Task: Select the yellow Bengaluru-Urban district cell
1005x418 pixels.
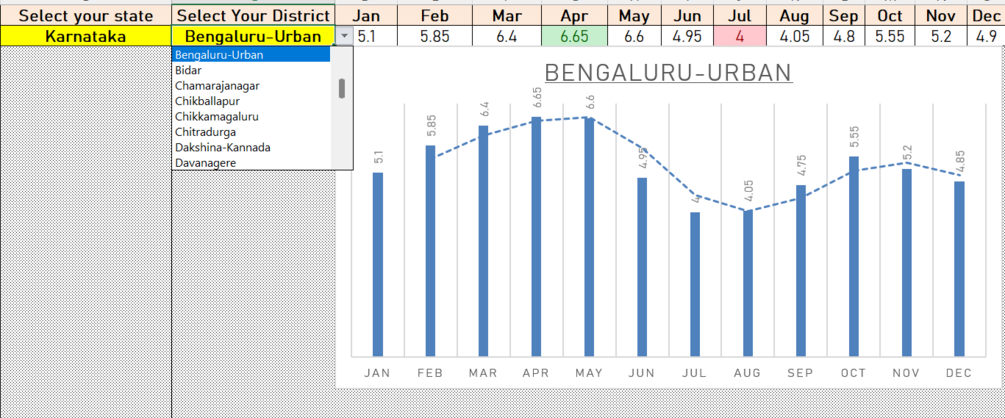Action: [254, 37]
